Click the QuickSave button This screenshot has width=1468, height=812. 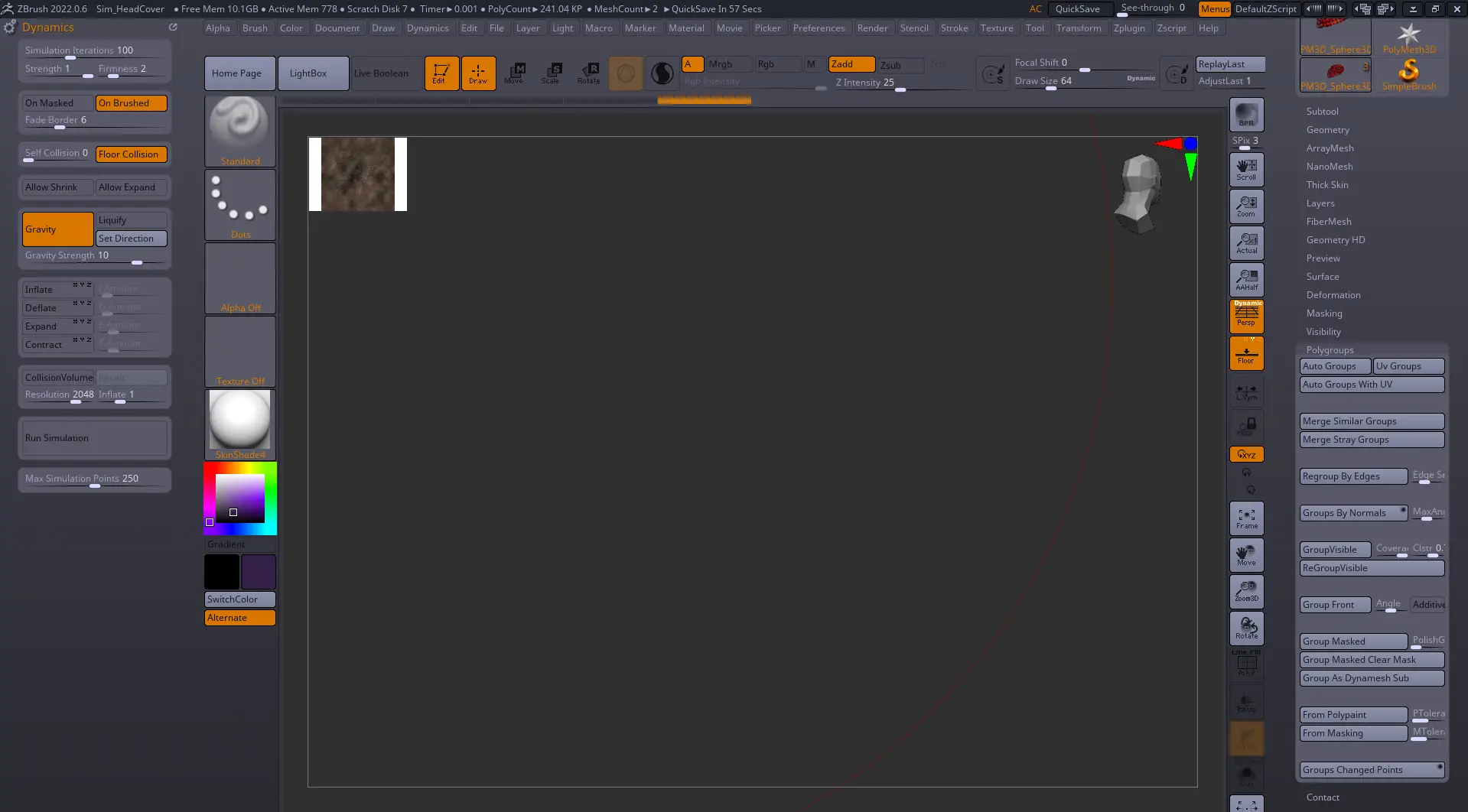click(x=1078, y=9)
